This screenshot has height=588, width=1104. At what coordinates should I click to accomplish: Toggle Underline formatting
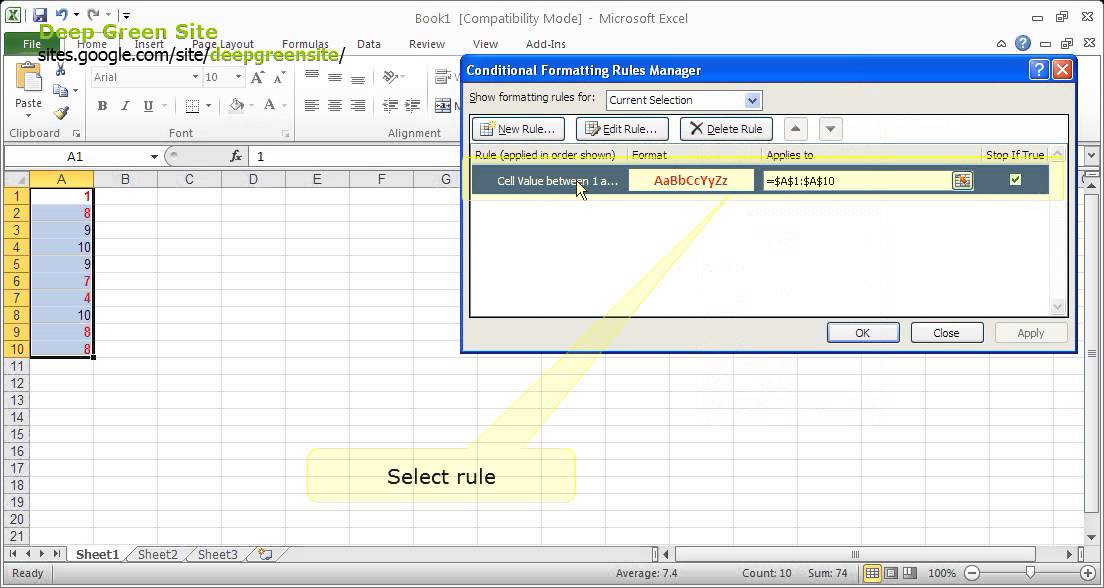148,106
